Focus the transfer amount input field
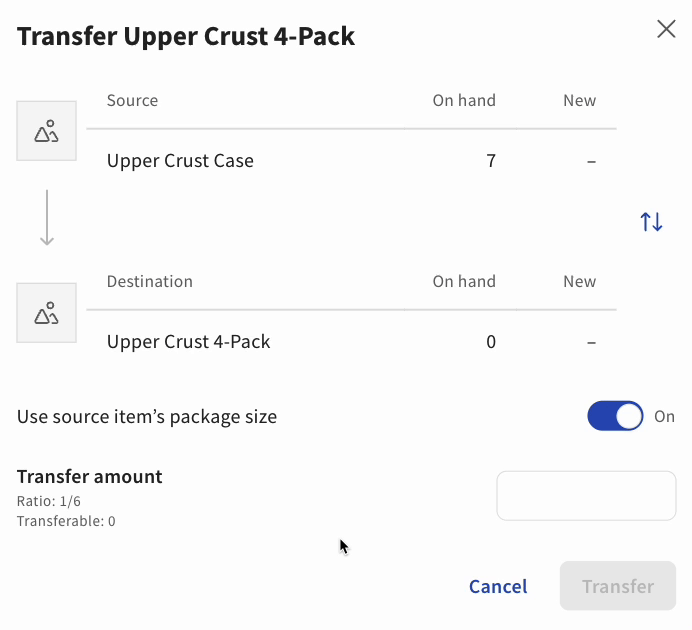Screen dimensions: 692x630 point(586,496)
